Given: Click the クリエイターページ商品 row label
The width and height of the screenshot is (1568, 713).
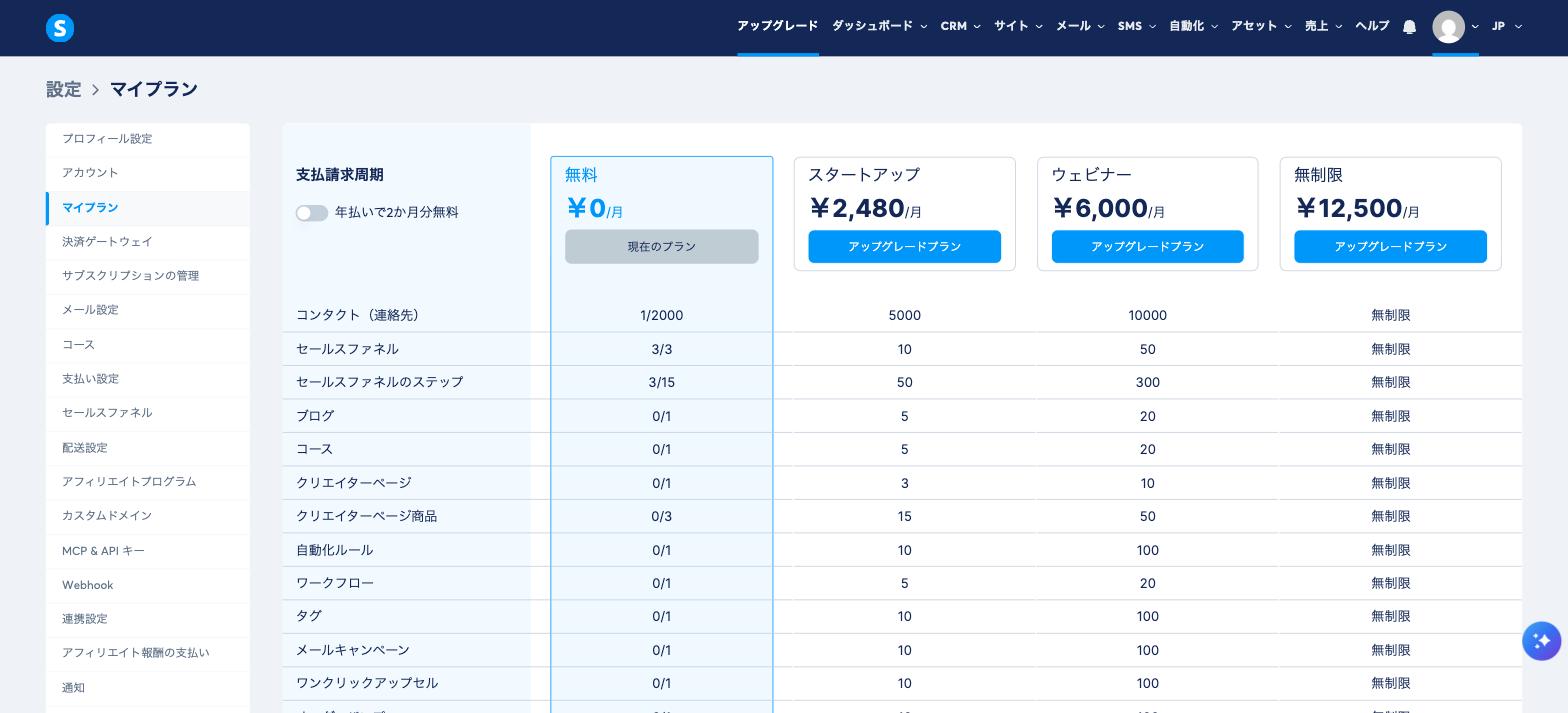Looking at the screenshot, I should click(366, 517).
